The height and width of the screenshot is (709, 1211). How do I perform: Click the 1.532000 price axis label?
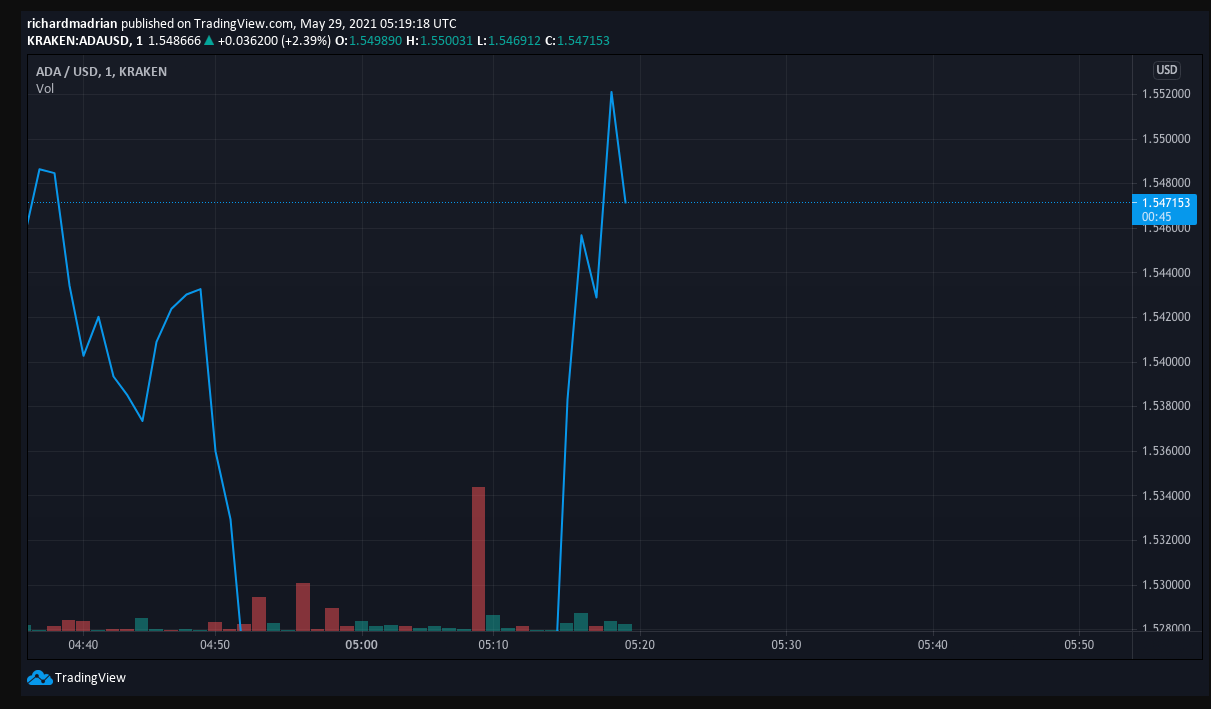pyautogui.click(x=1165, y=540)
